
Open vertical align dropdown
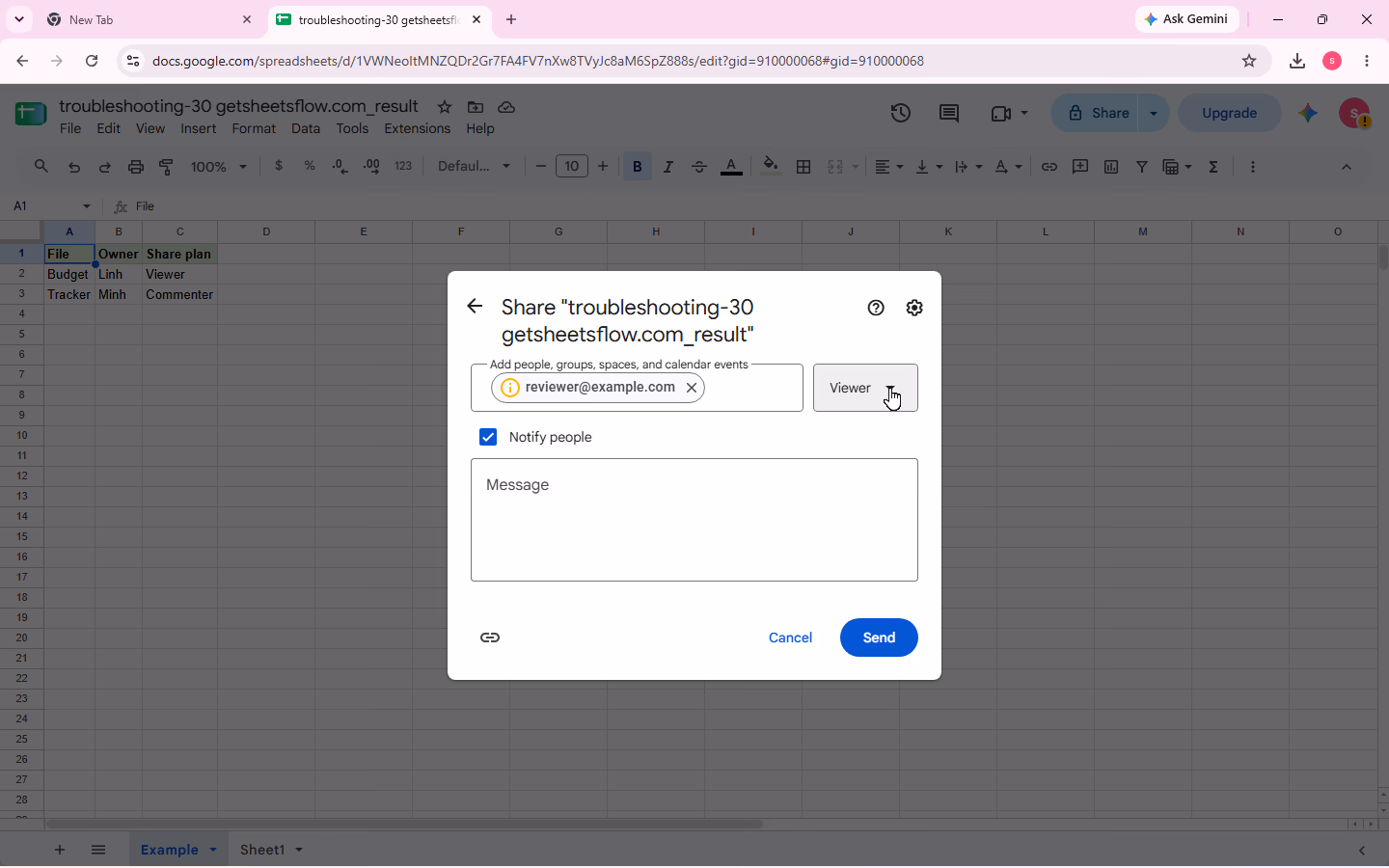[x=928, y=167]
